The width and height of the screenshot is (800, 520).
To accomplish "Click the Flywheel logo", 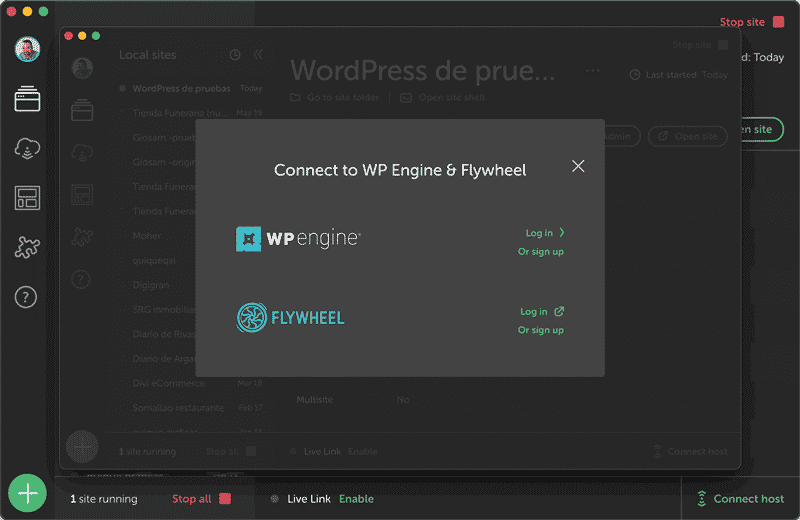I will coord(290,317).
